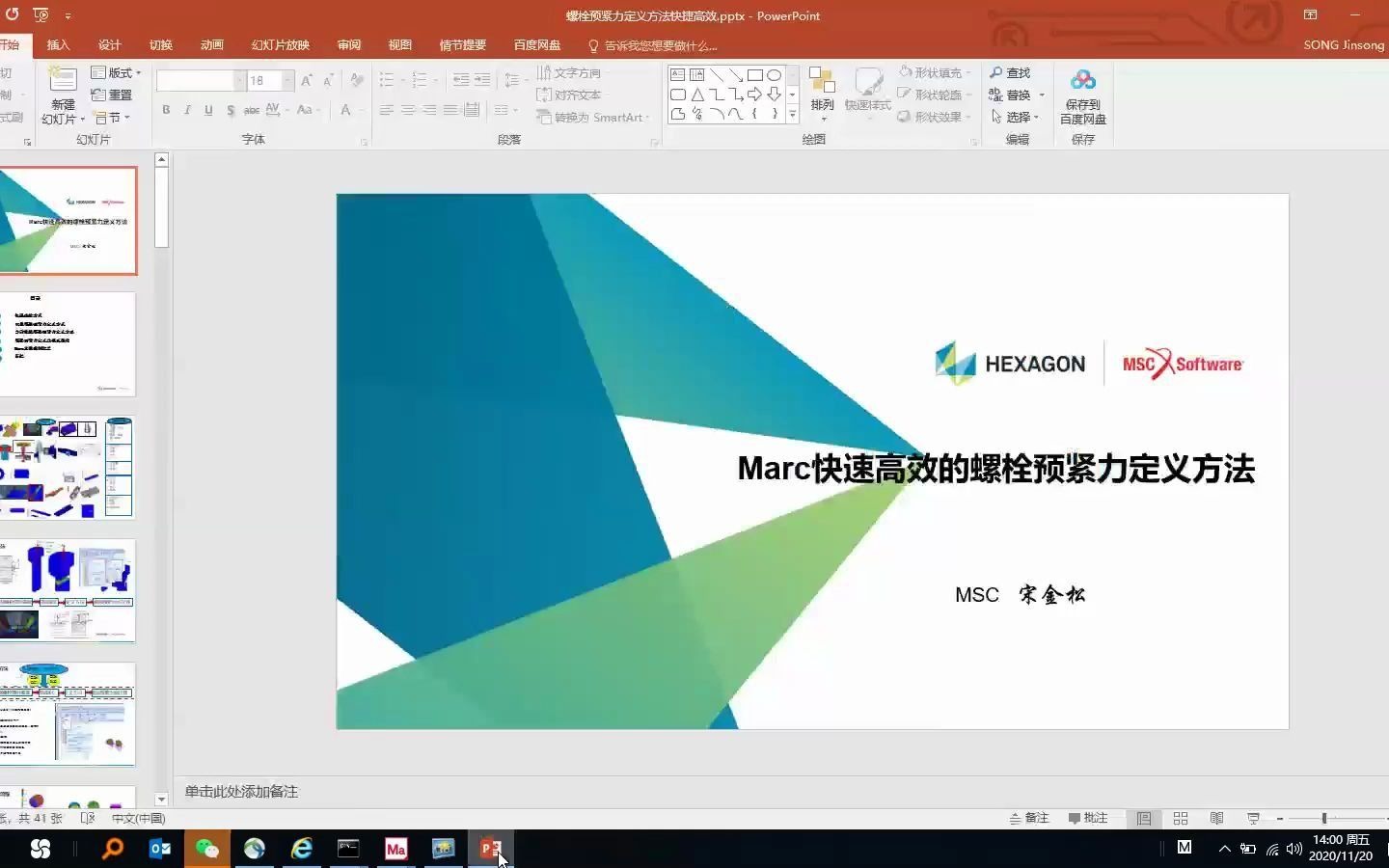Open the Animations (动画) ribbon tab
Screen dimensions: 1389x868
click(212, 45)
